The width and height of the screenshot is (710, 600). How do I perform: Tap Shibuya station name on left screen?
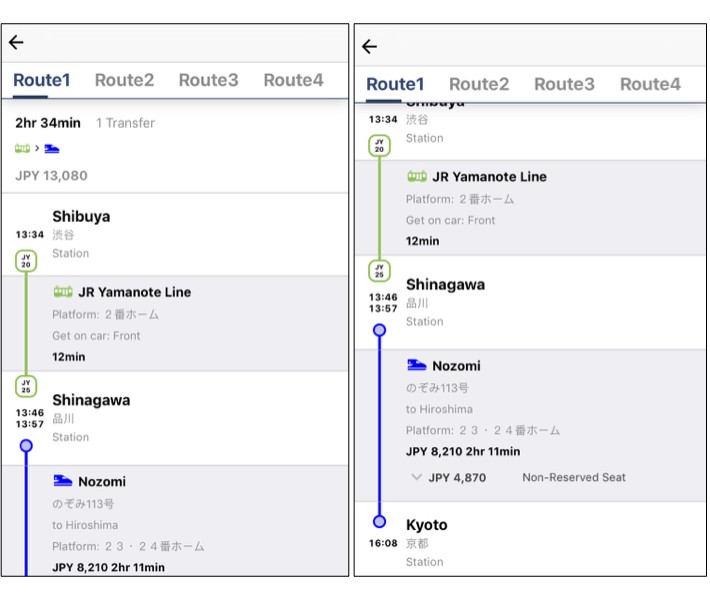(x=81, y=216)
